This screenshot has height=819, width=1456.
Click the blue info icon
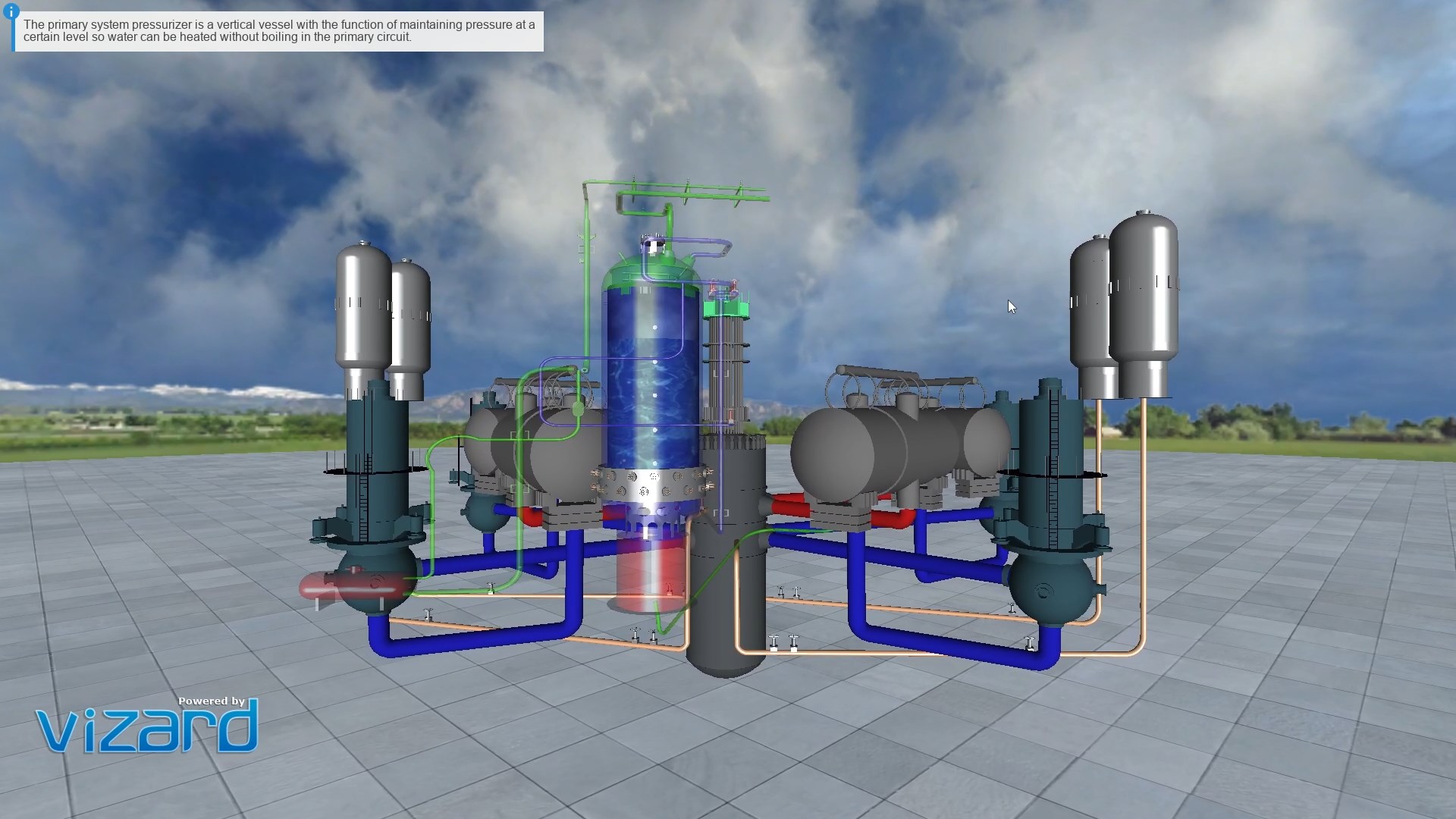11,11
